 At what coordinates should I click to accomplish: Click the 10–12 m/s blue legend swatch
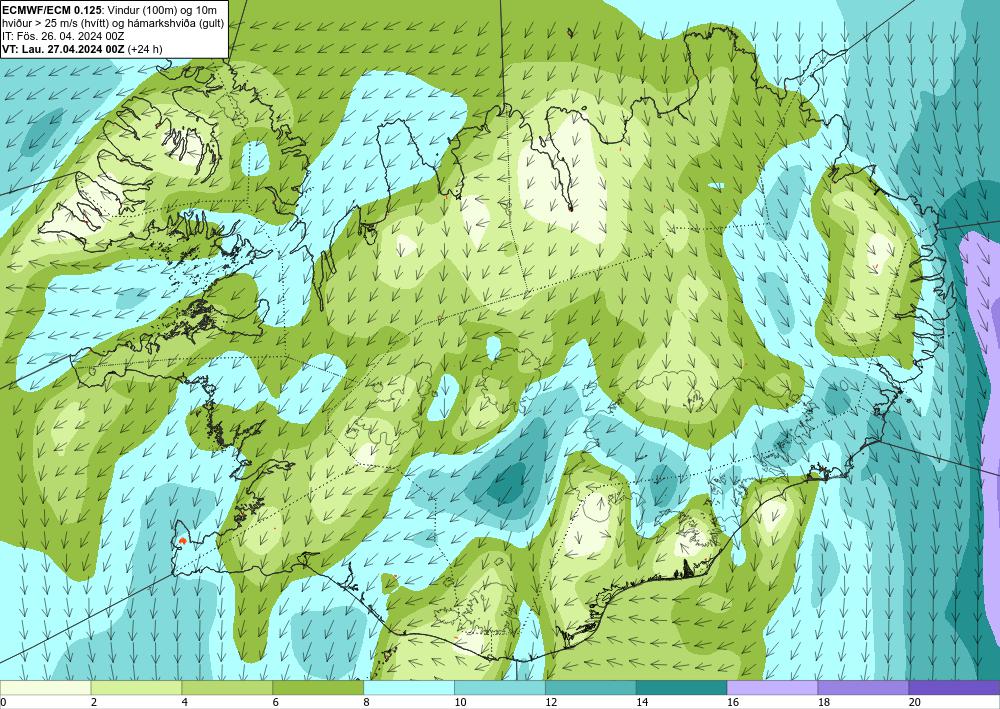(x=500, y=688)
